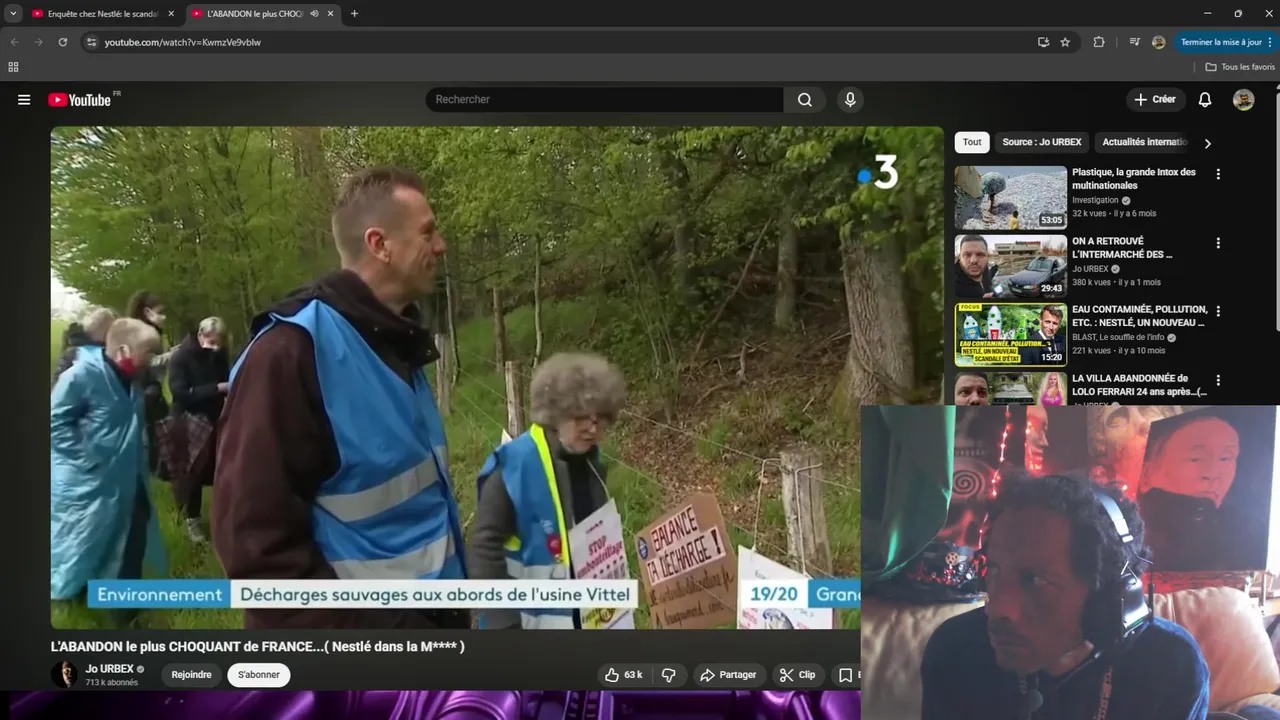Open options for 'ON A RETROUVÉ L'INTERMARCHÉ' video
Screen dimensions: 1280x720
point(1218,243)
